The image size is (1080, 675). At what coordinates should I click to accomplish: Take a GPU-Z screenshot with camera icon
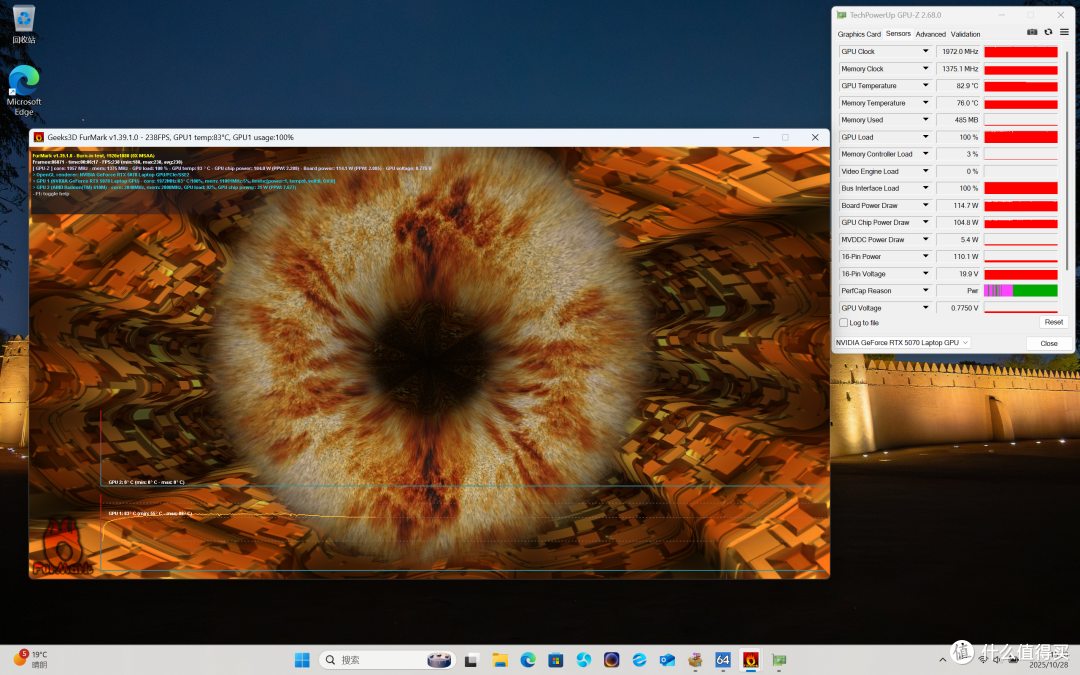1032,32
